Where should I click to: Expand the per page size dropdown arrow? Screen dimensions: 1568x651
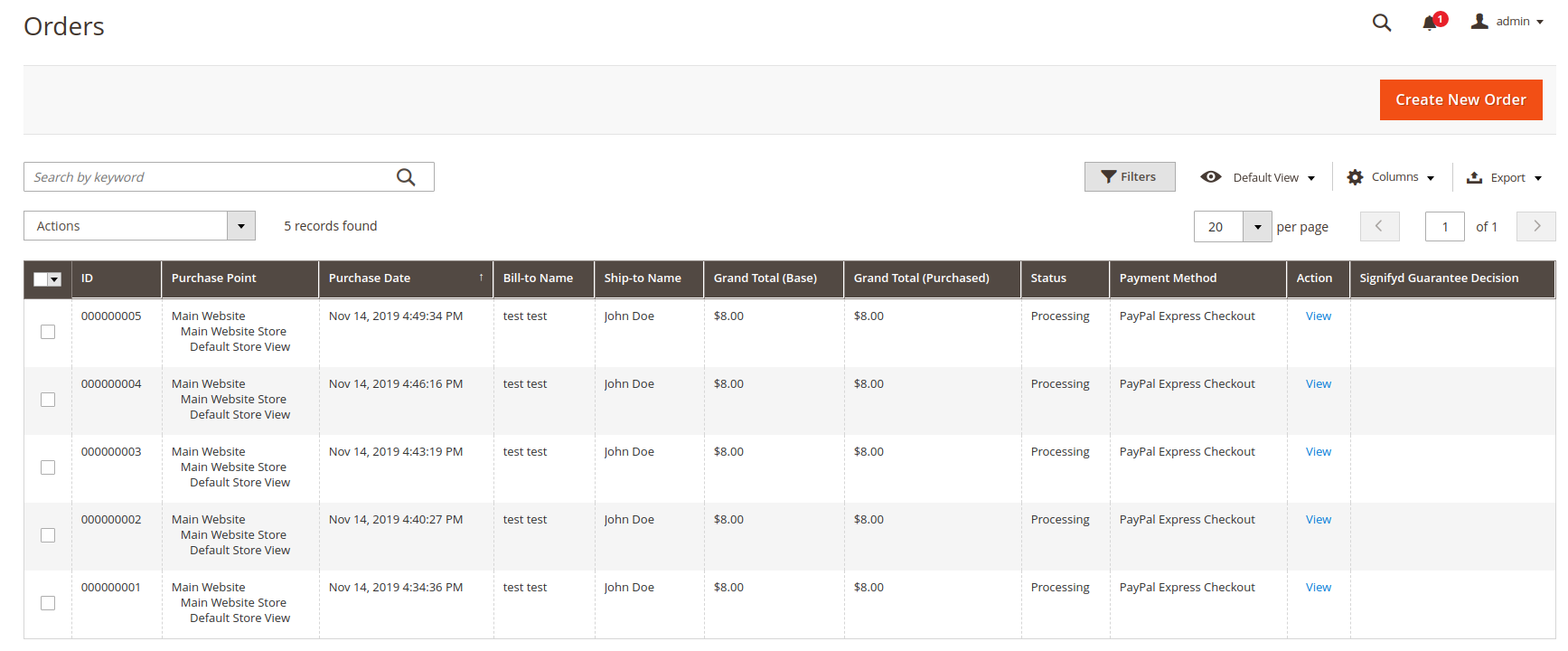1257,226
